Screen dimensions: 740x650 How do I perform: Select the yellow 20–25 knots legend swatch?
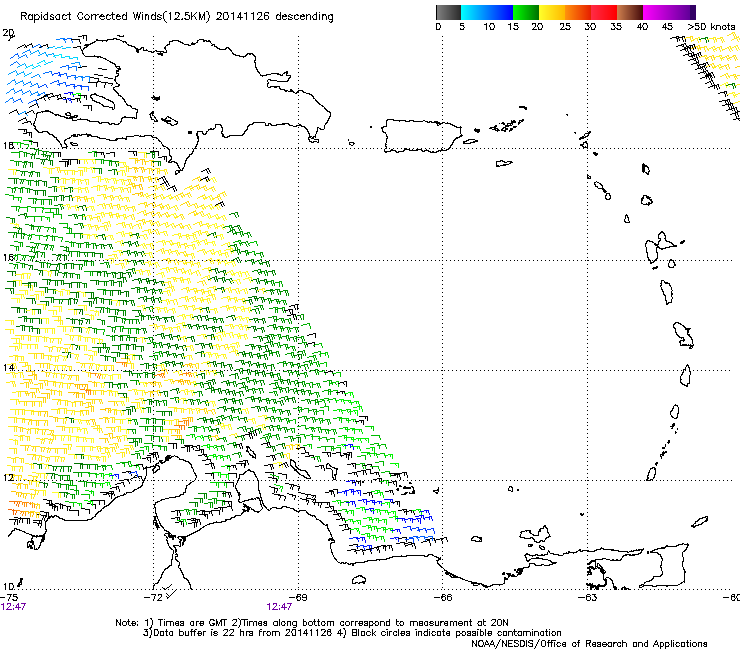[552, 12]
